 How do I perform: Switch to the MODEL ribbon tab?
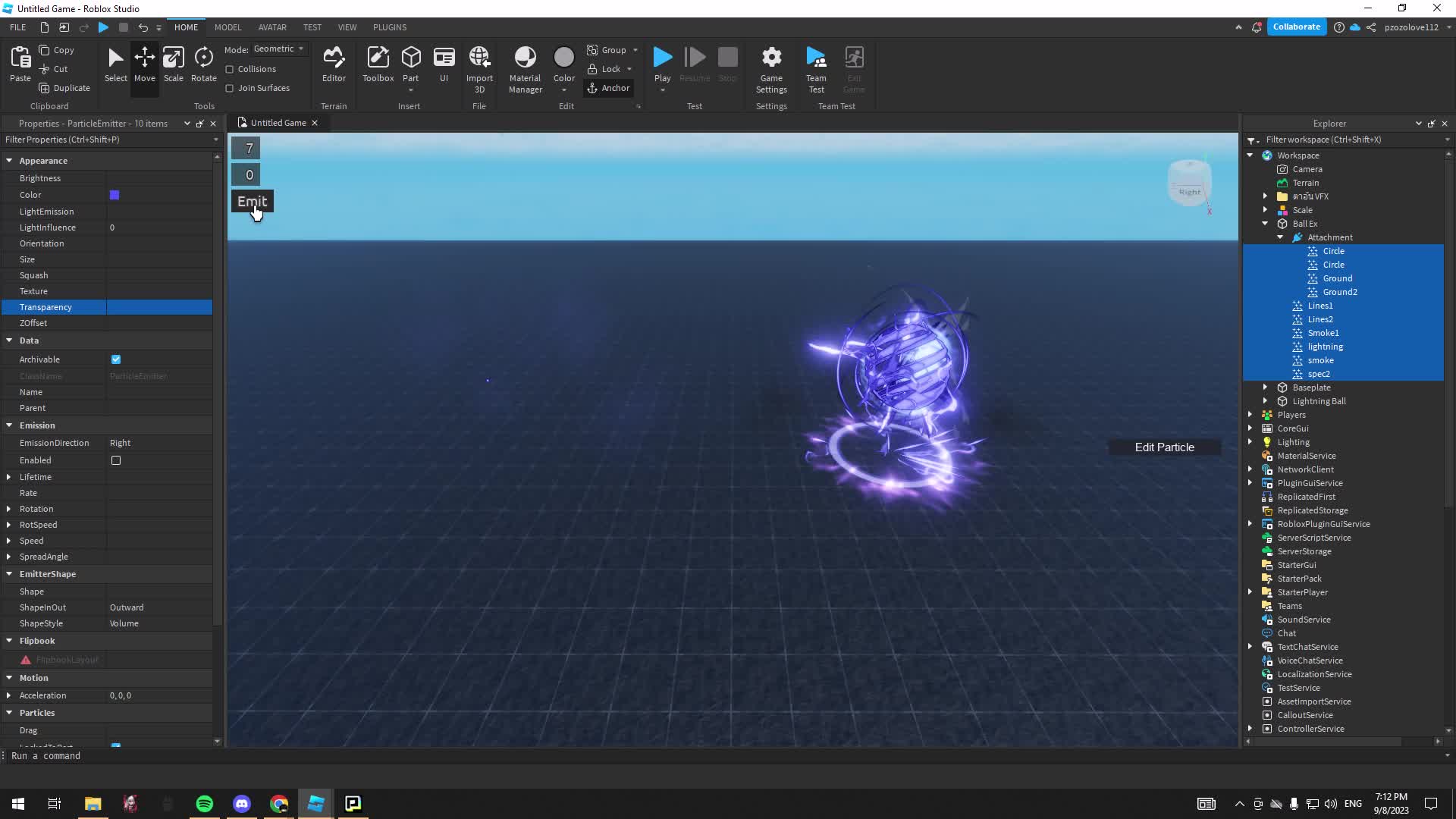click(227, 27)
